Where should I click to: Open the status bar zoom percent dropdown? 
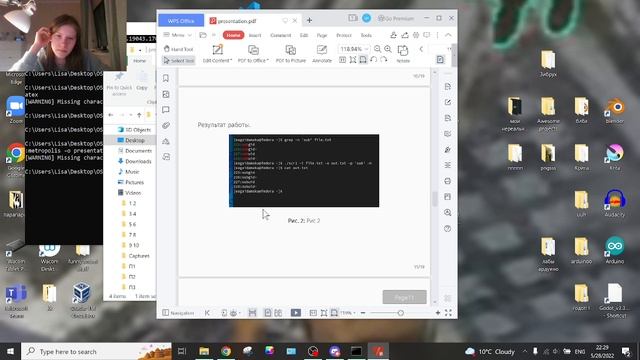(347, 313)
